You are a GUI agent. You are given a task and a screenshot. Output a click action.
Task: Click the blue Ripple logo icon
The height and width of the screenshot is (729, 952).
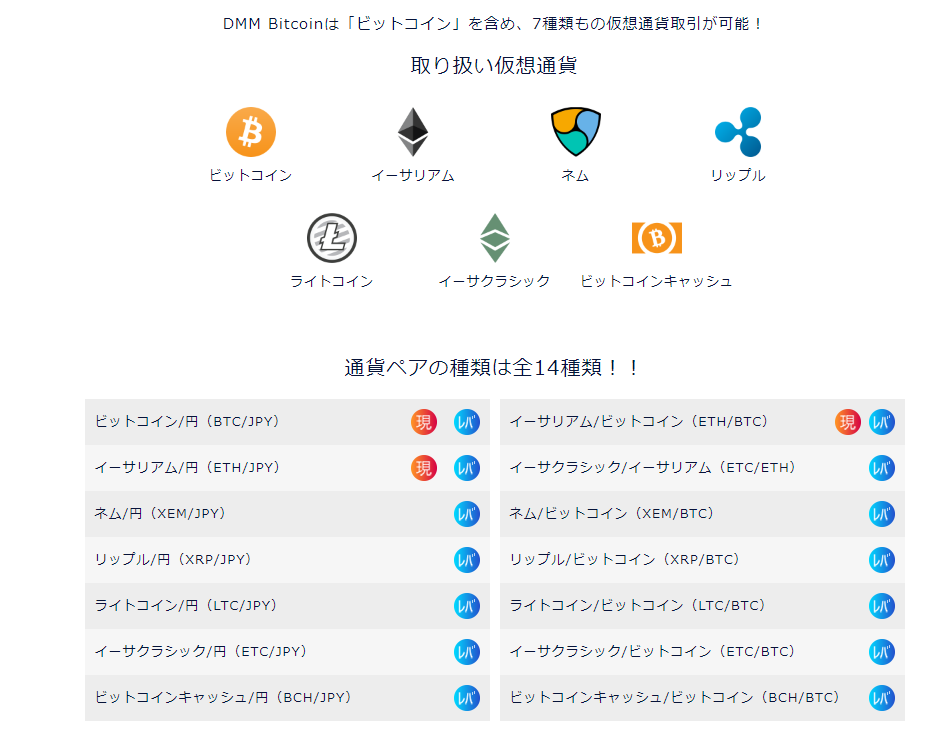pyautogui.click(x=738, y=132)
